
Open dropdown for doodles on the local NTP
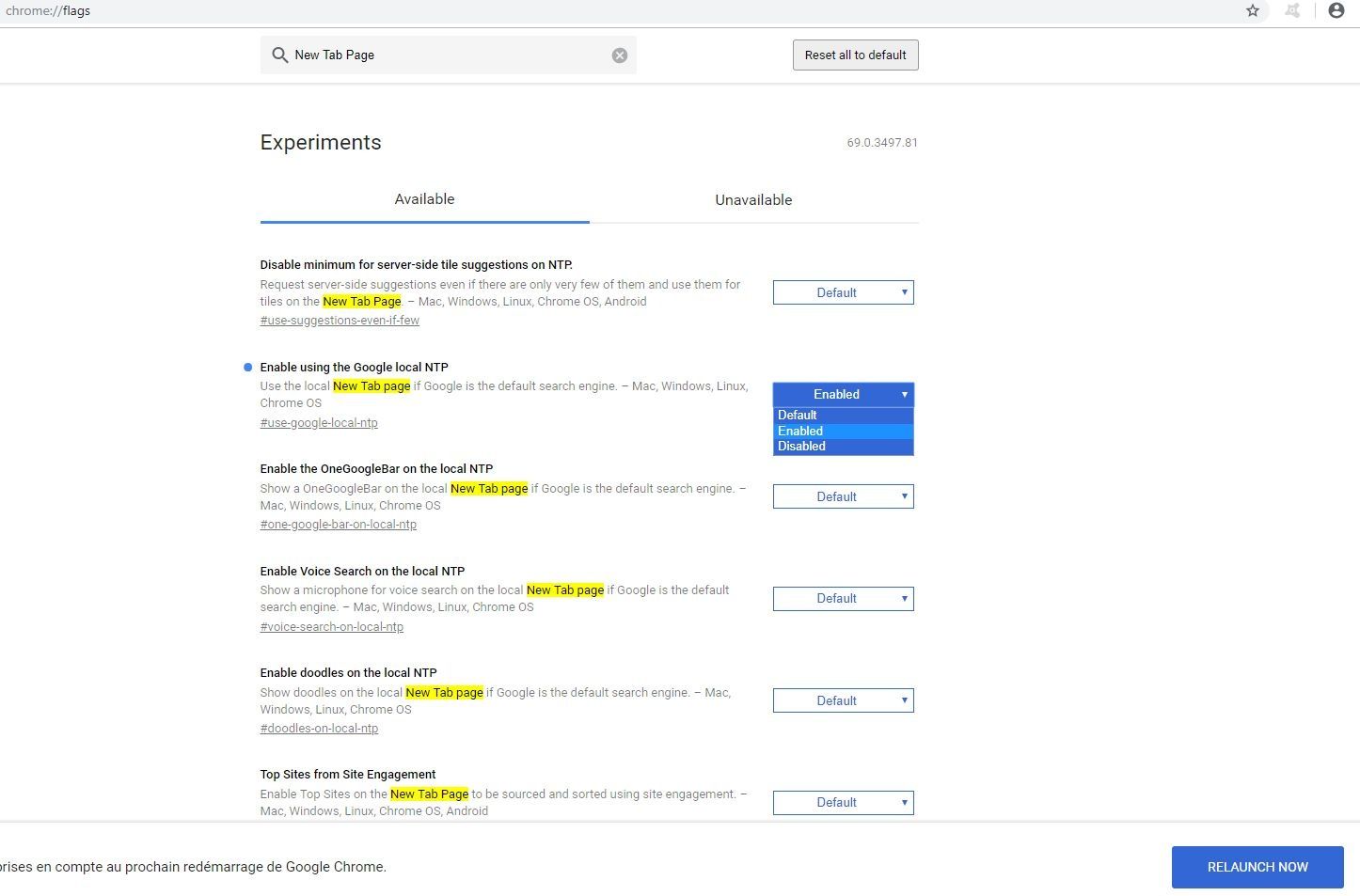843,700
